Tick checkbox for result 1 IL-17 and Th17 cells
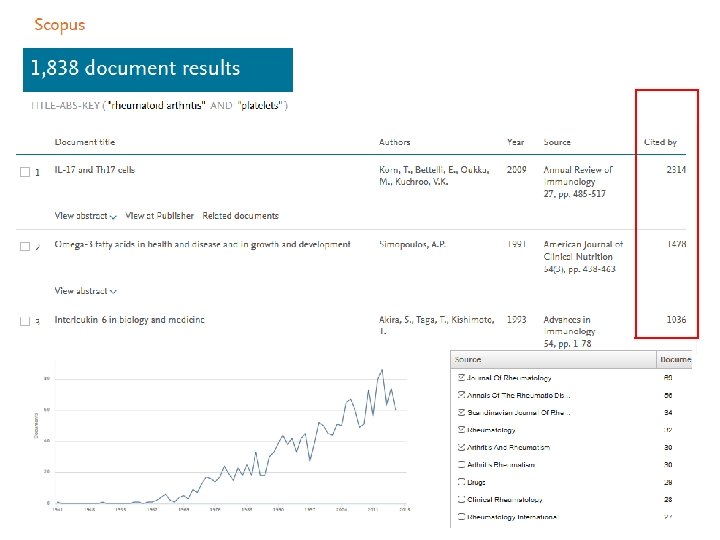 tap(25, 172)
